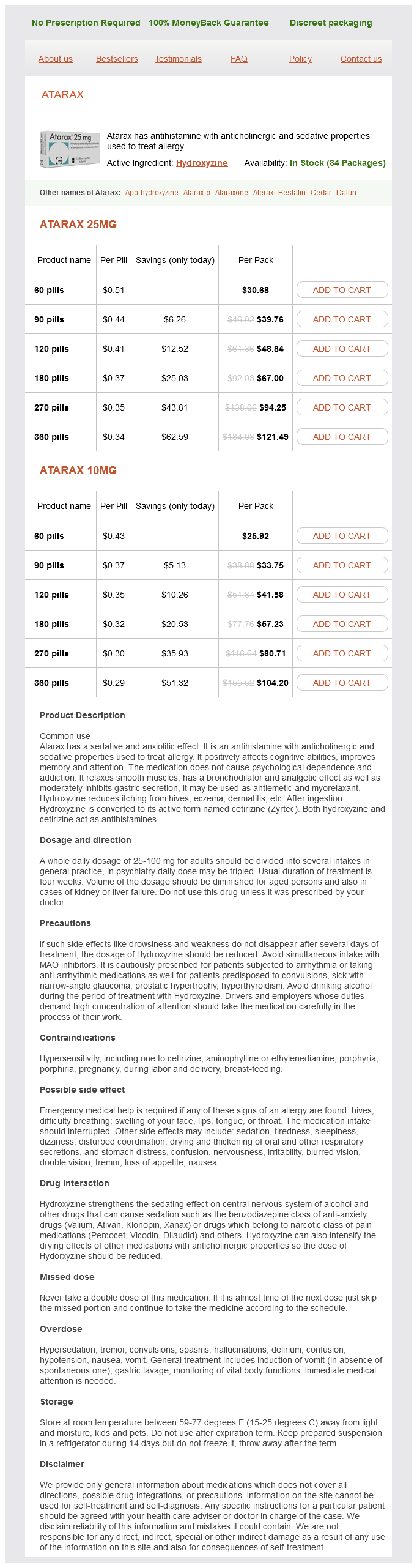This screenshot has width=417, height=1568.
Task: Open the Apo-hydroxyzine alternate name link
Action: tap(152, 193)
